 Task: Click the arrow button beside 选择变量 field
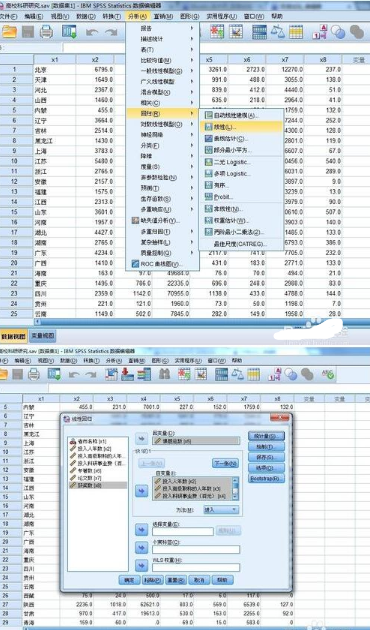click(141, 530)
